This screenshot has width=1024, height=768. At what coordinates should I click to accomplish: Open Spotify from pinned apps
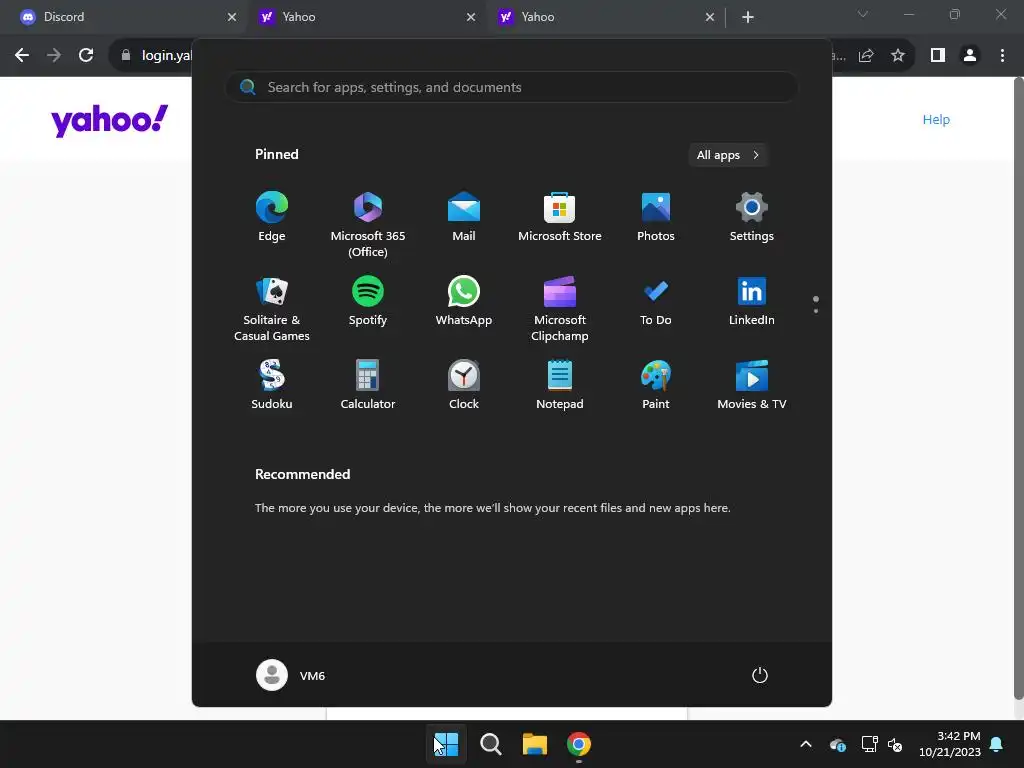pos(368,301)
